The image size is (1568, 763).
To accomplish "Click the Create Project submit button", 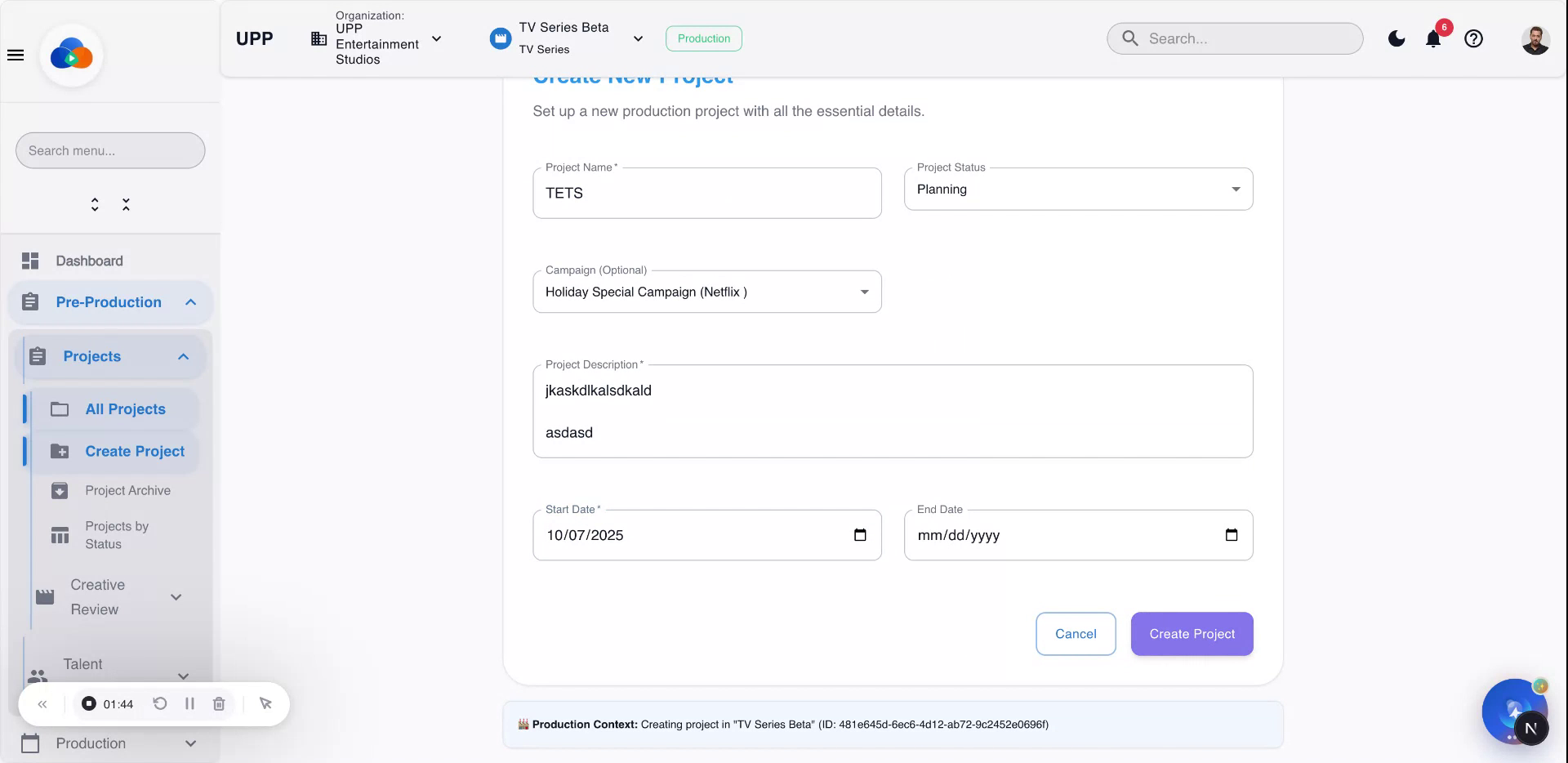I will 1192,634.
